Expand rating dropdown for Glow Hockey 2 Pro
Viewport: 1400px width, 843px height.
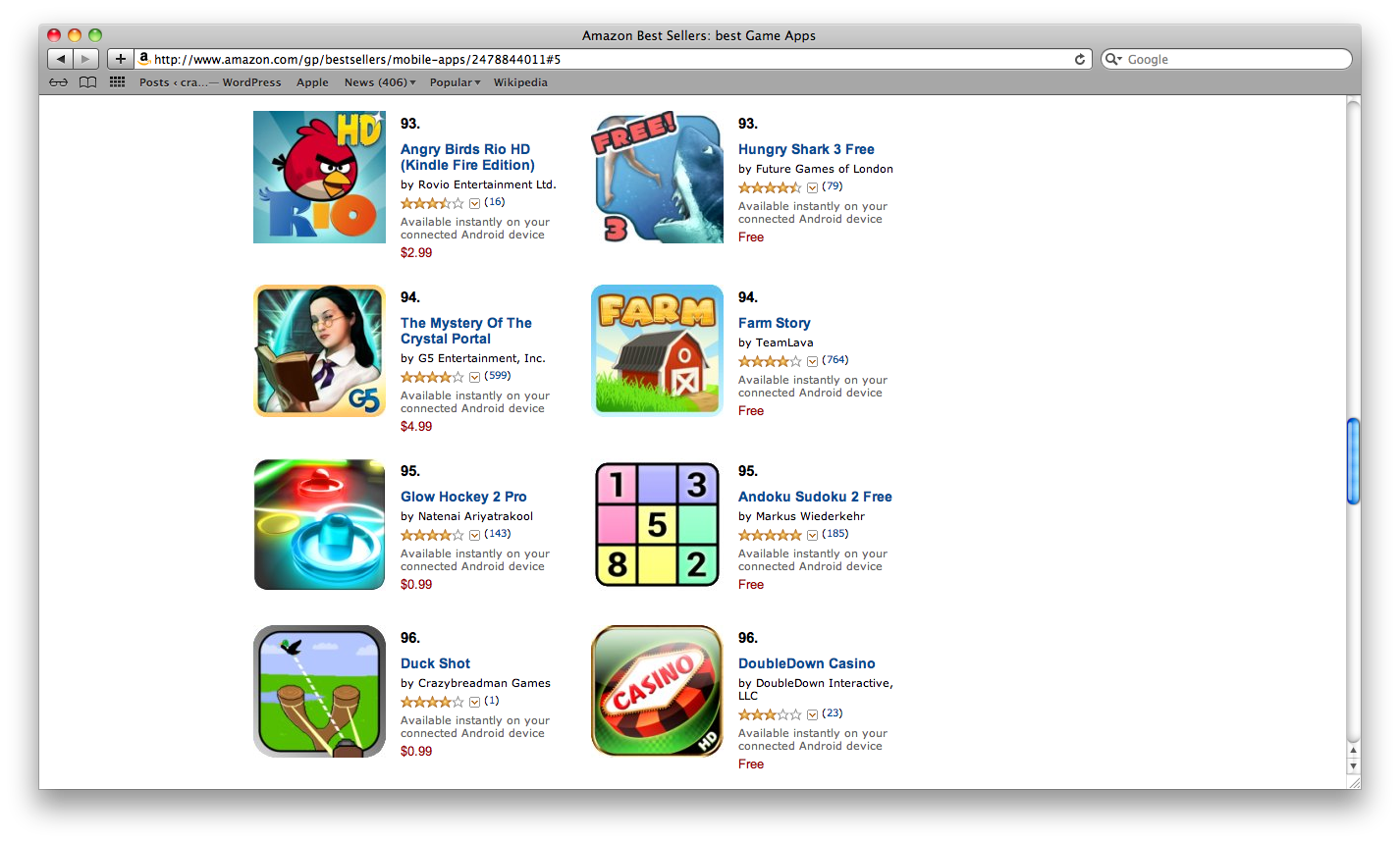[x=474, y=535]
